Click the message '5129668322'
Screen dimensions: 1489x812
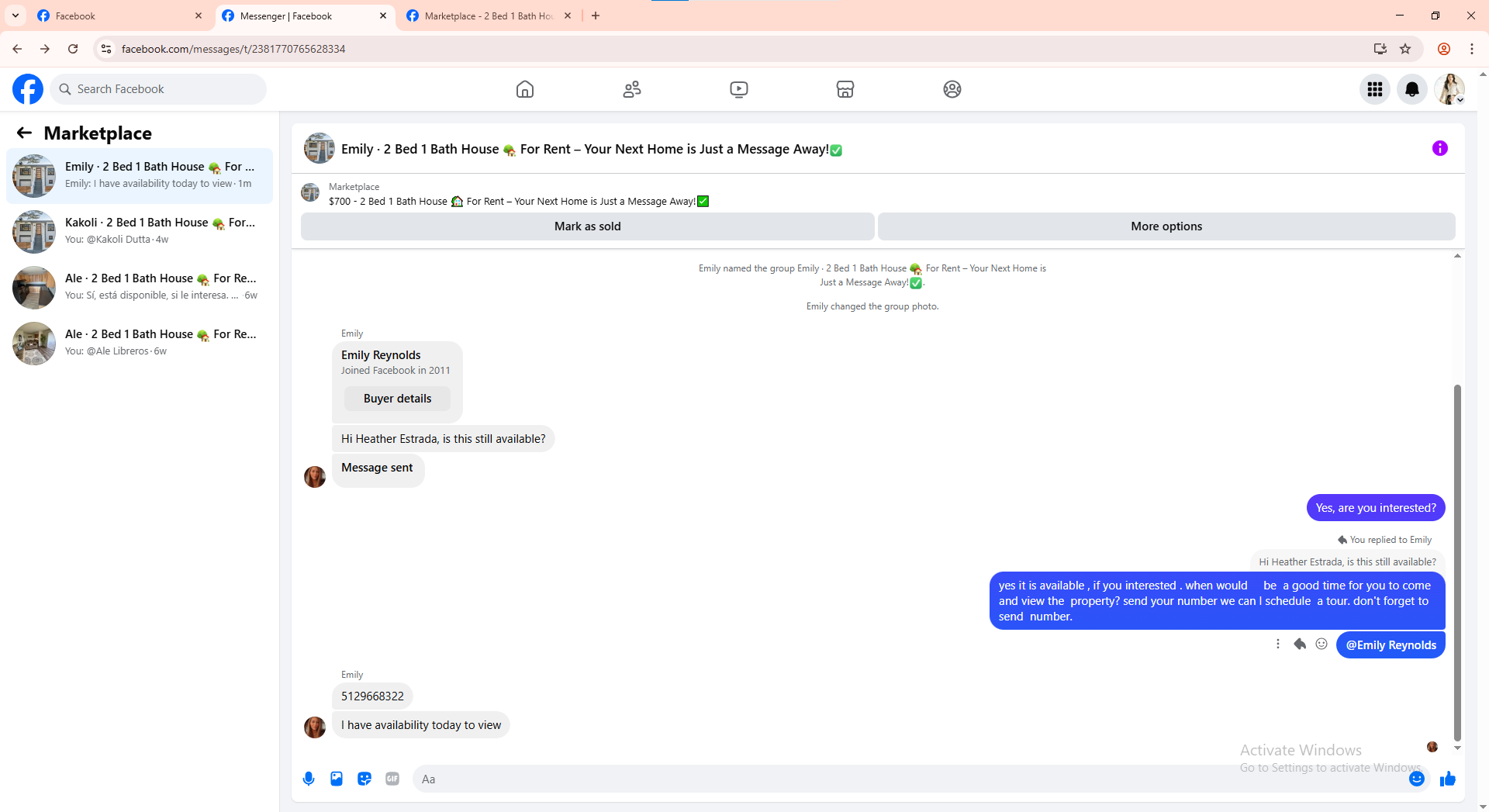pyautogui.click(x=372, y=696)
